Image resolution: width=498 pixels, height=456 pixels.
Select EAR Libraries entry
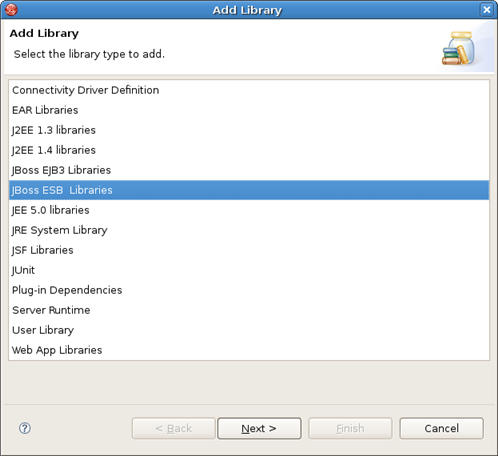click(x=249, y=110)
